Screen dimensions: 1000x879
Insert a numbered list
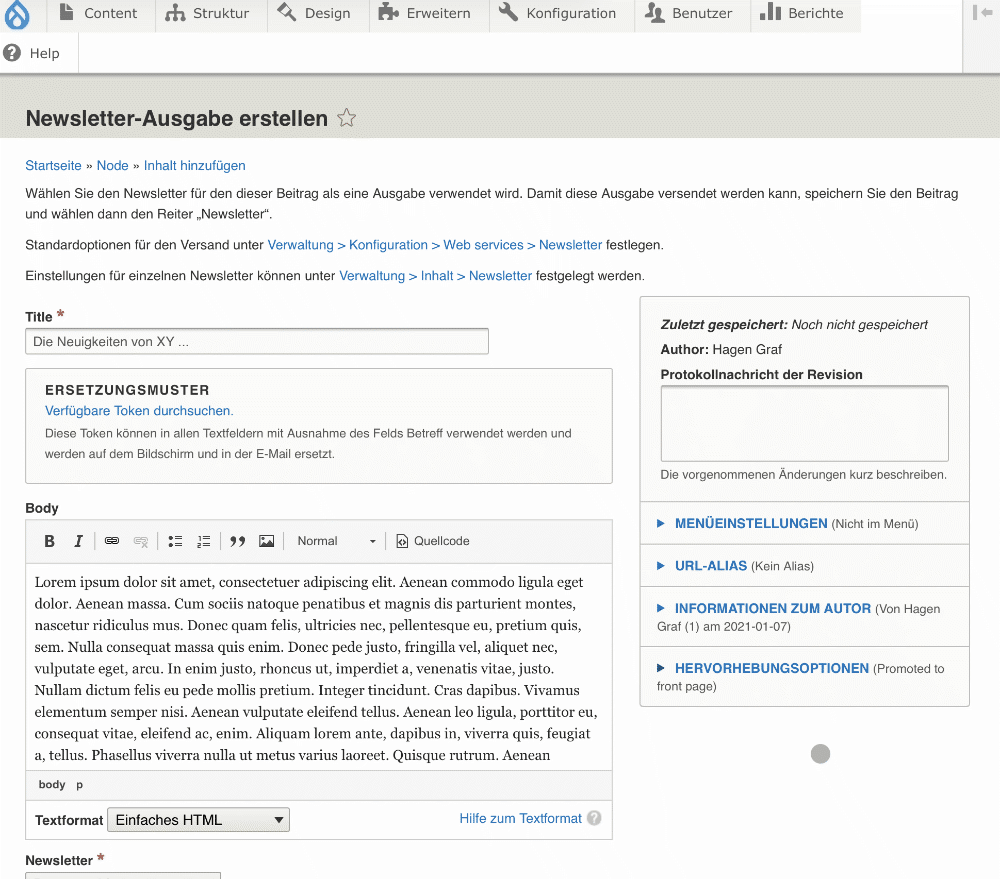click(x=203, y=541)
